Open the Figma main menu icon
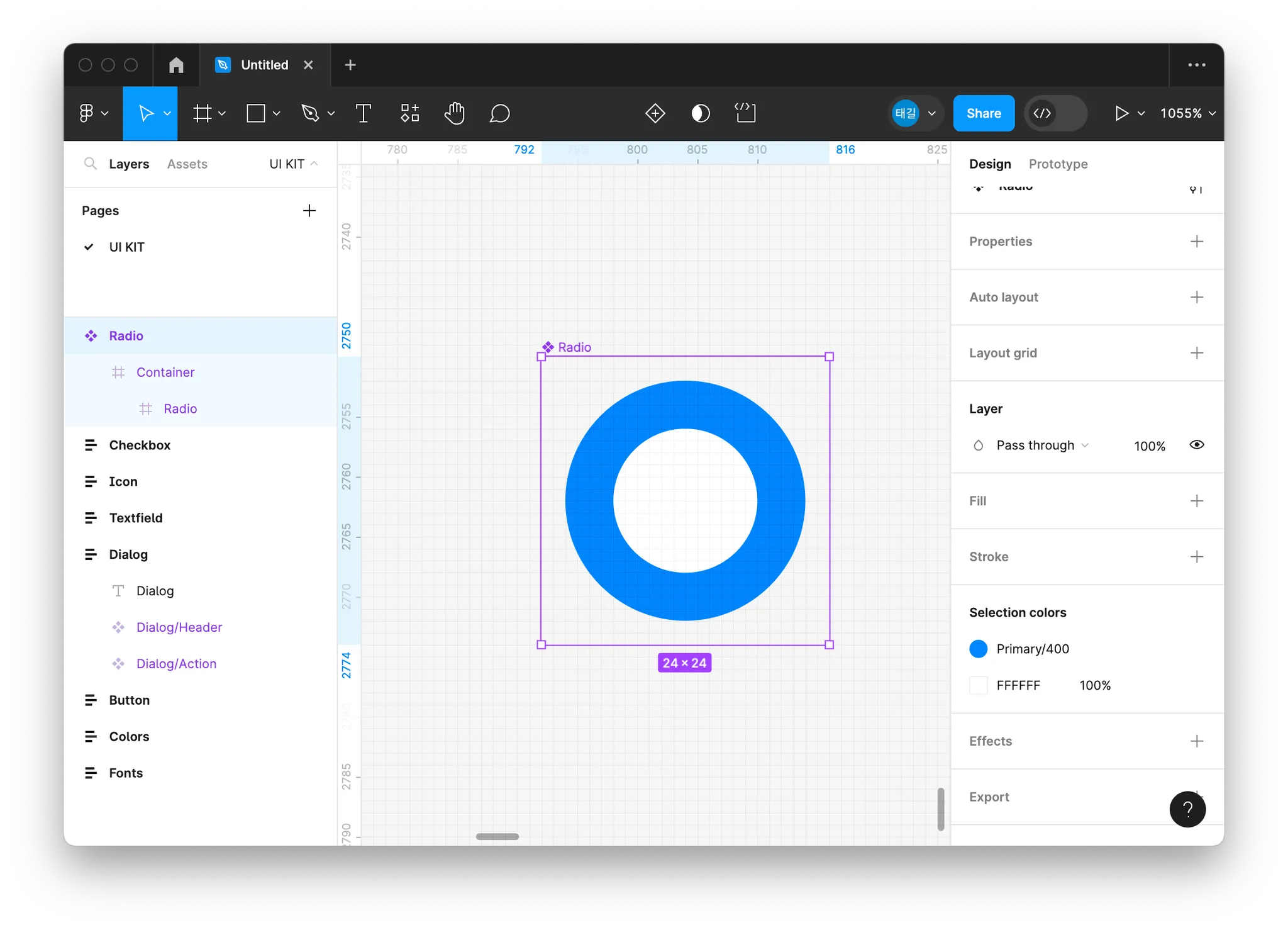Screen dimensions: 1288x930 coord(86,113)
